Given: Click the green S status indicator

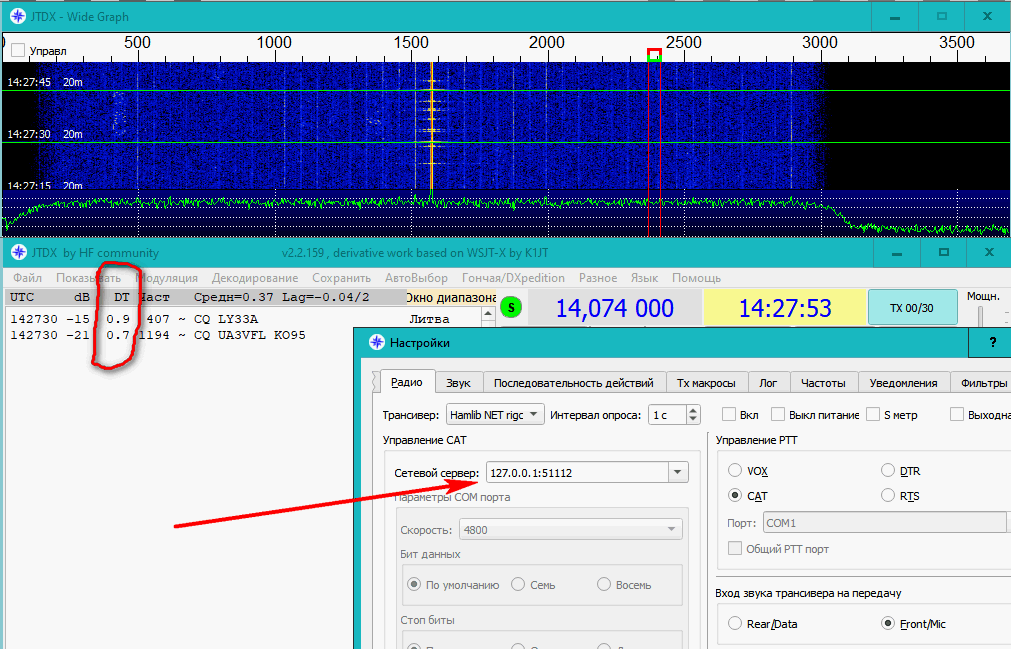Looking at the screenshot, I should [x=512, y=308].
